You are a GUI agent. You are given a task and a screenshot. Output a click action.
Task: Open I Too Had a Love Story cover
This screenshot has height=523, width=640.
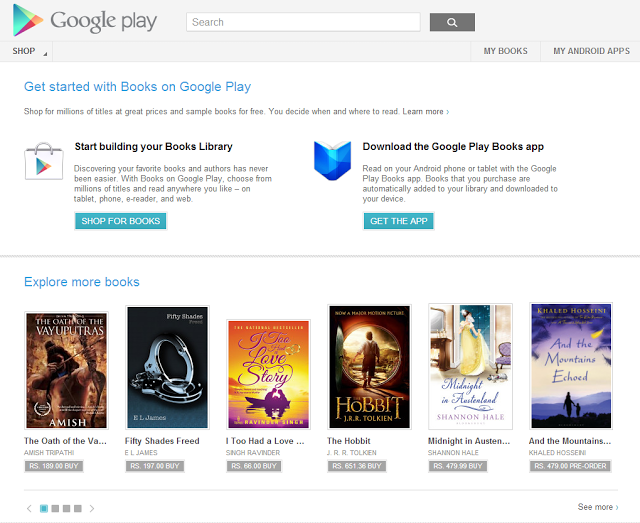click(269, 374)
